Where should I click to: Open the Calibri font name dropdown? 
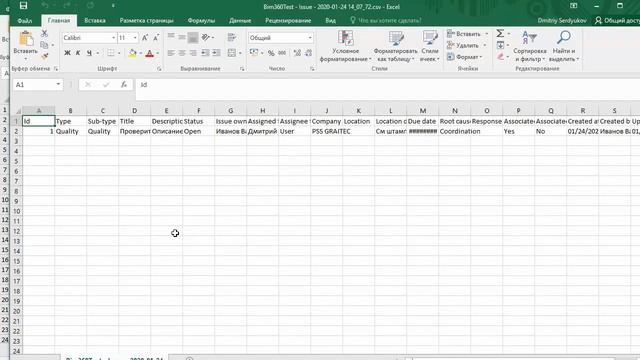click(113, 38)
